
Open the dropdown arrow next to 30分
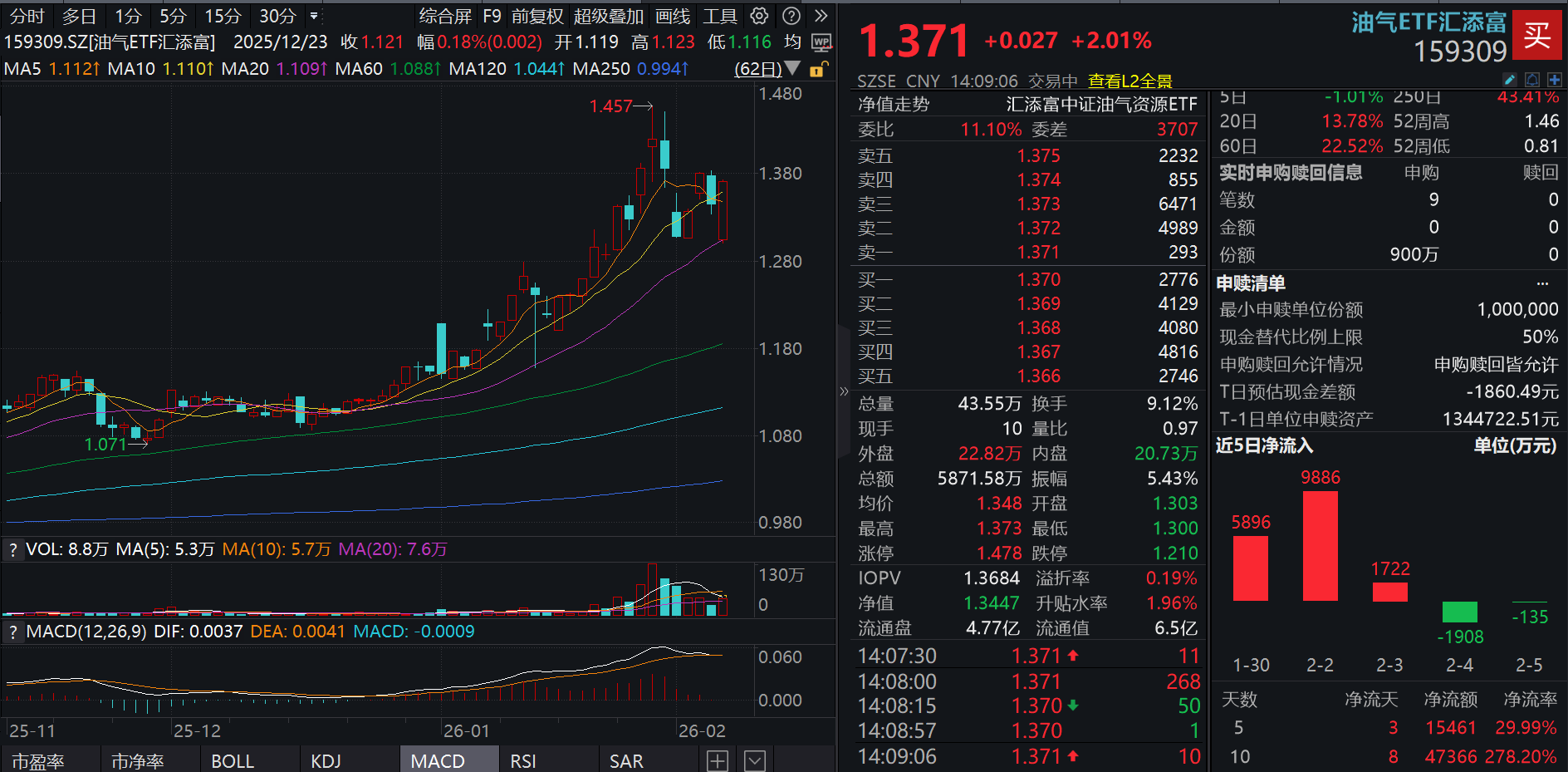(x=313, y=16)
